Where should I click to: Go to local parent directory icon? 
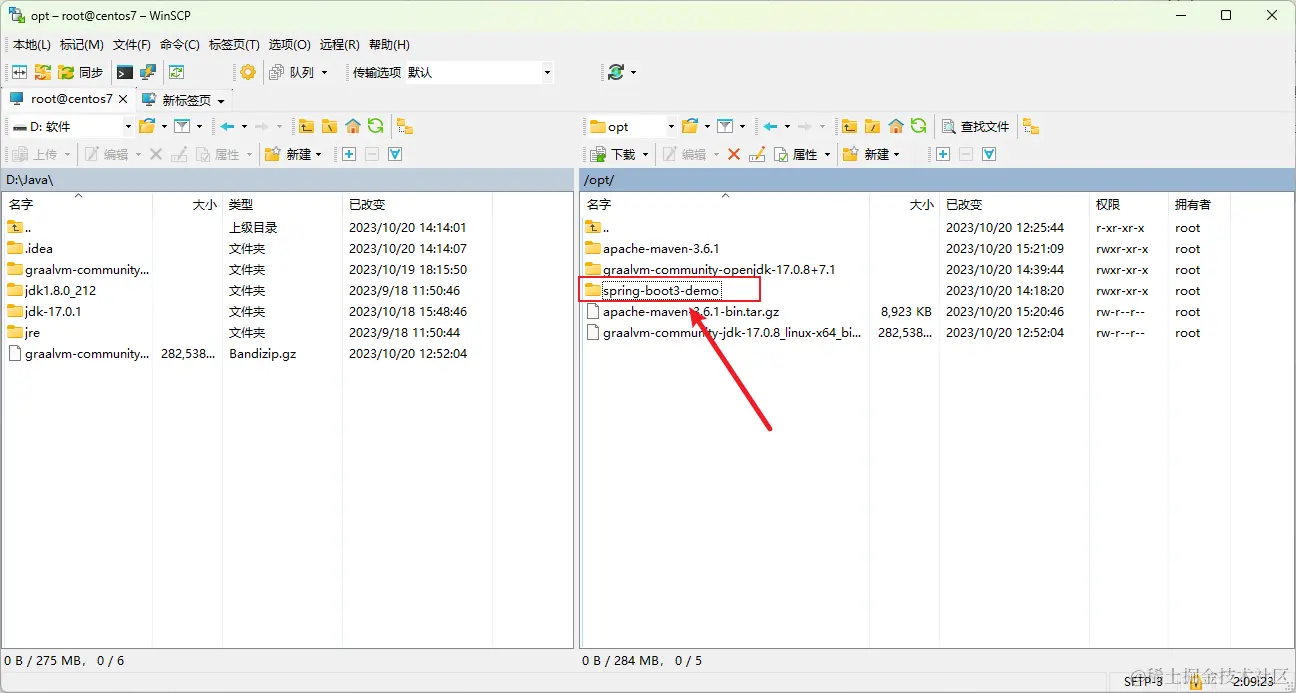pos(306,126)
